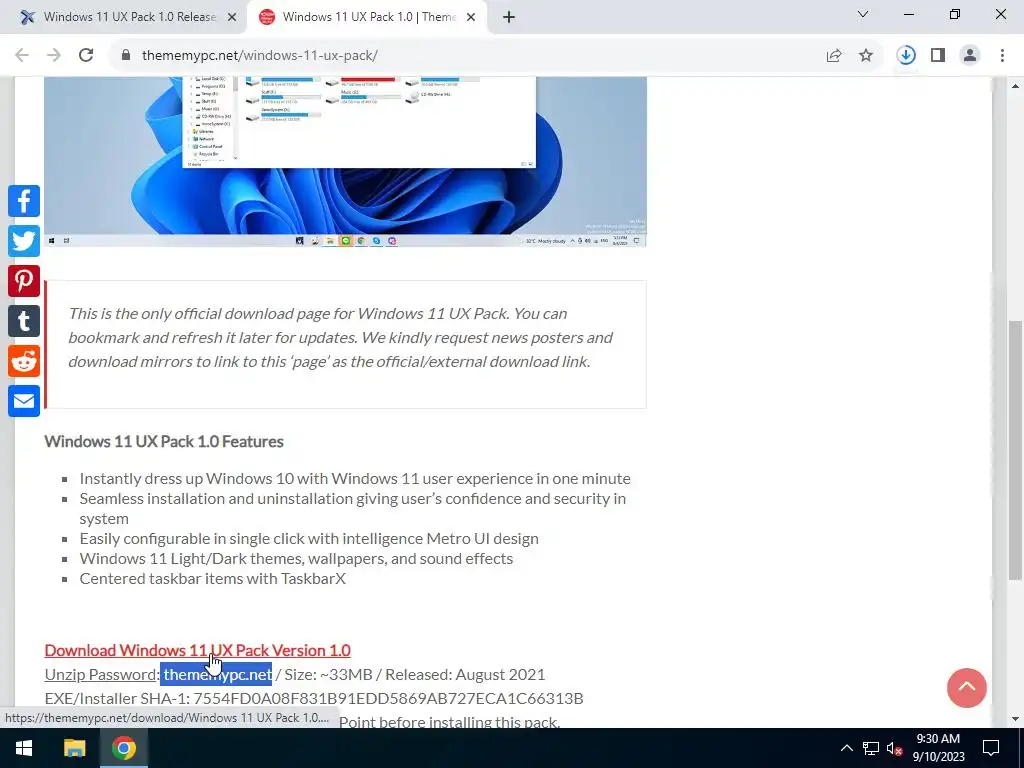The height and width of the screenshot is (768, 1024).
Task: Click the scrollbar up arrow
Action: [x=1015, y=86]
